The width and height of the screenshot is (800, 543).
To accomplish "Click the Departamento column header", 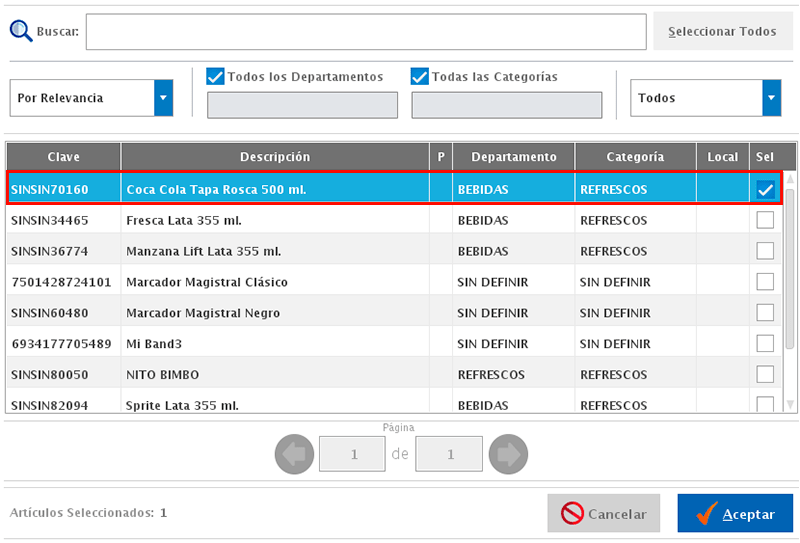I will click(x=514, y=157).
